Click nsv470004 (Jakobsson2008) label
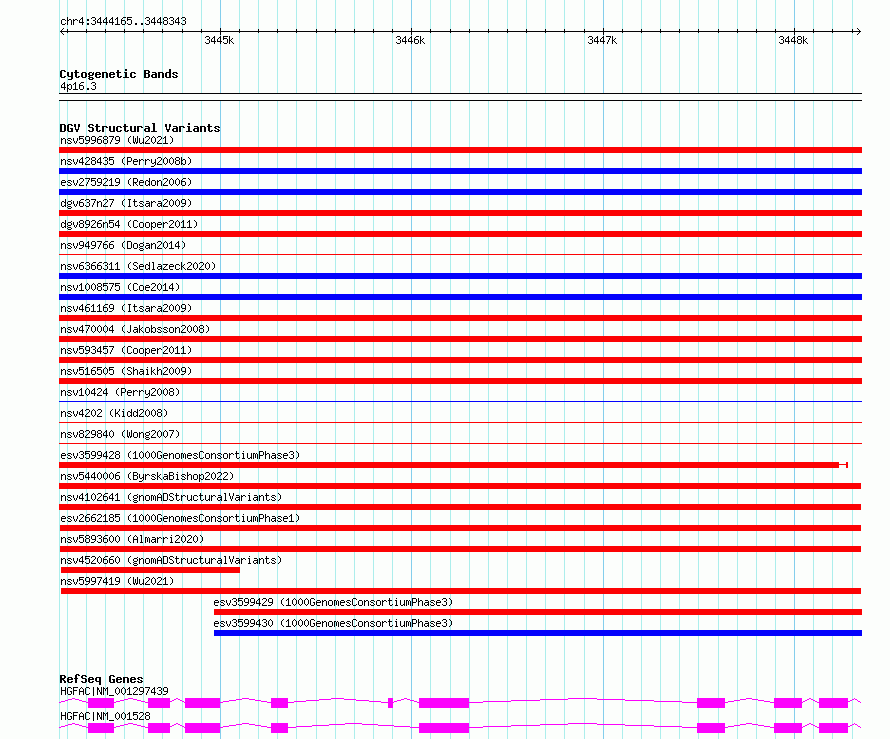This screenshot has width=890, height=739. pos(135,329)
